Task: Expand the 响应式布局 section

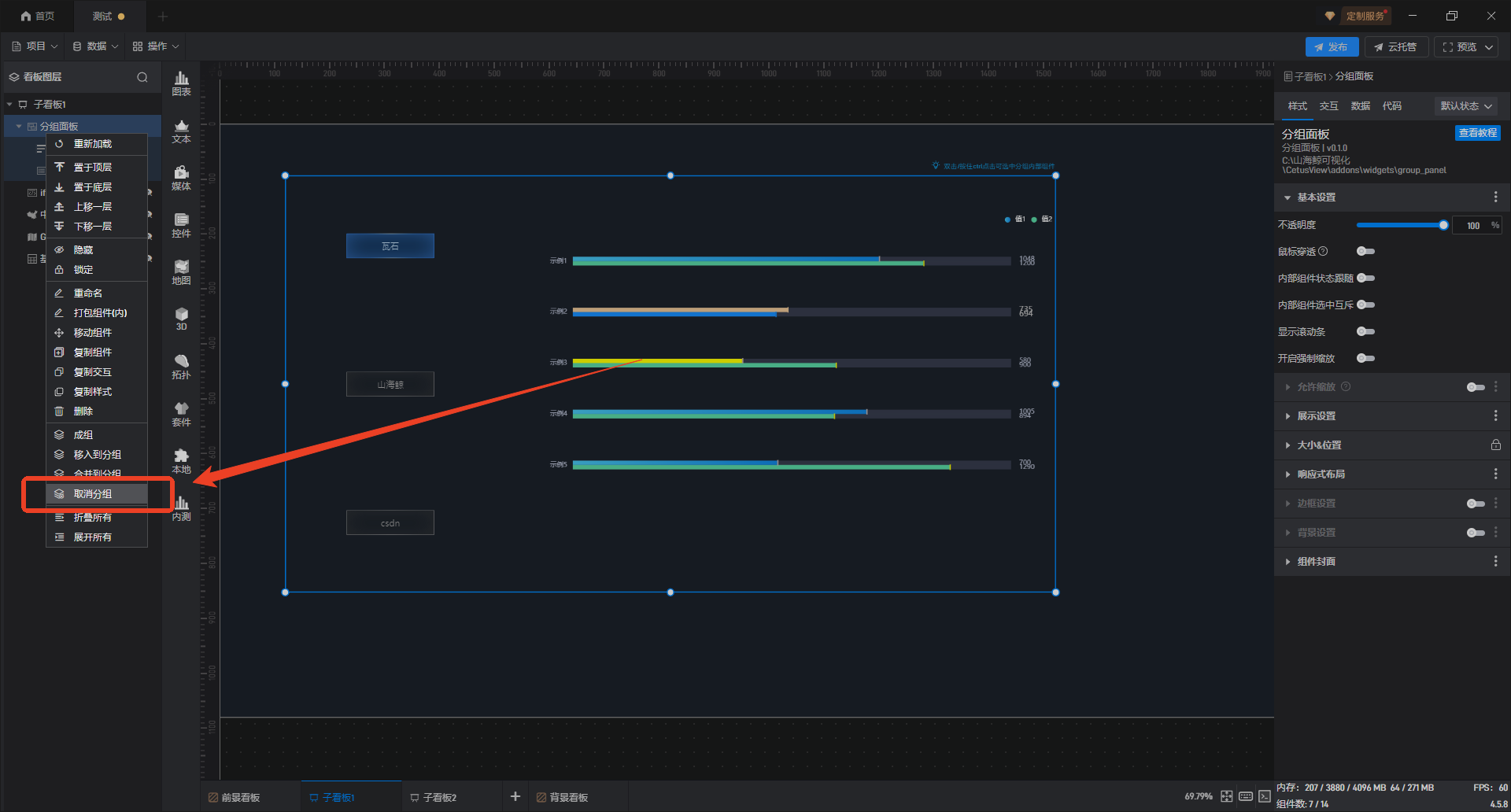Action: (1321, 474)
